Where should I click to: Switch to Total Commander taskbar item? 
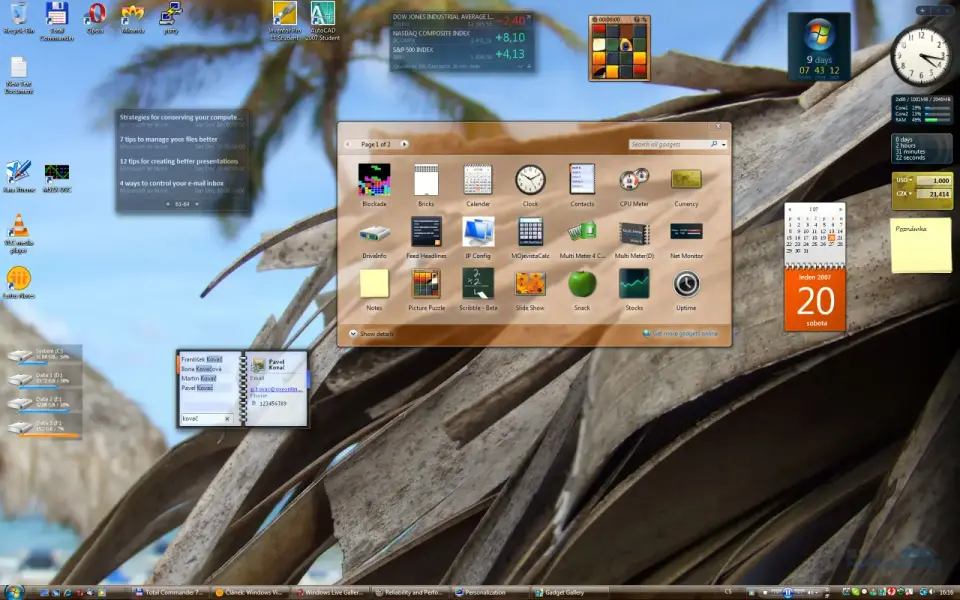170,592
